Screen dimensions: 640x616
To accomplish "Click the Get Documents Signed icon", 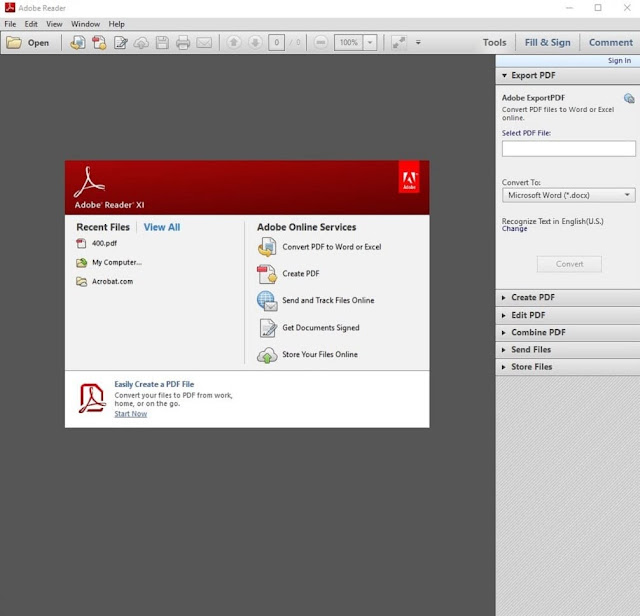I will pos(267,328).
